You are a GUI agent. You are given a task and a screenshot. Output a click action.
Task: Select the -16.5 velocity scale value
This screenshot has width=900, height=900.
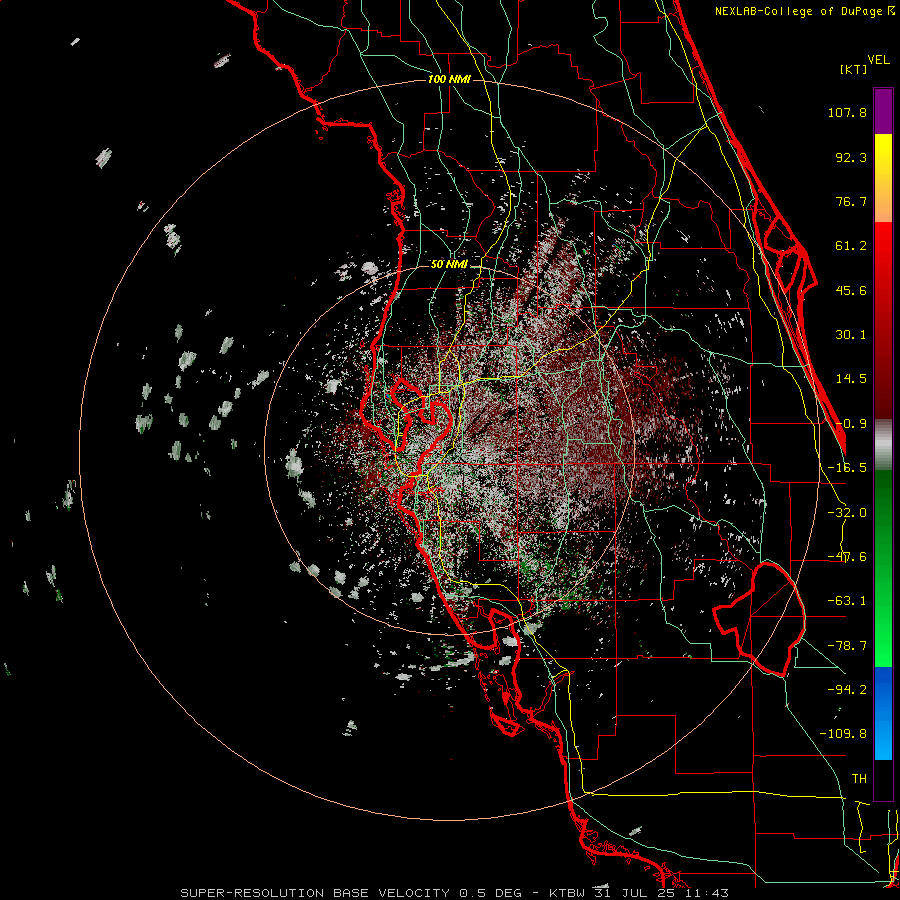[847, 468]
